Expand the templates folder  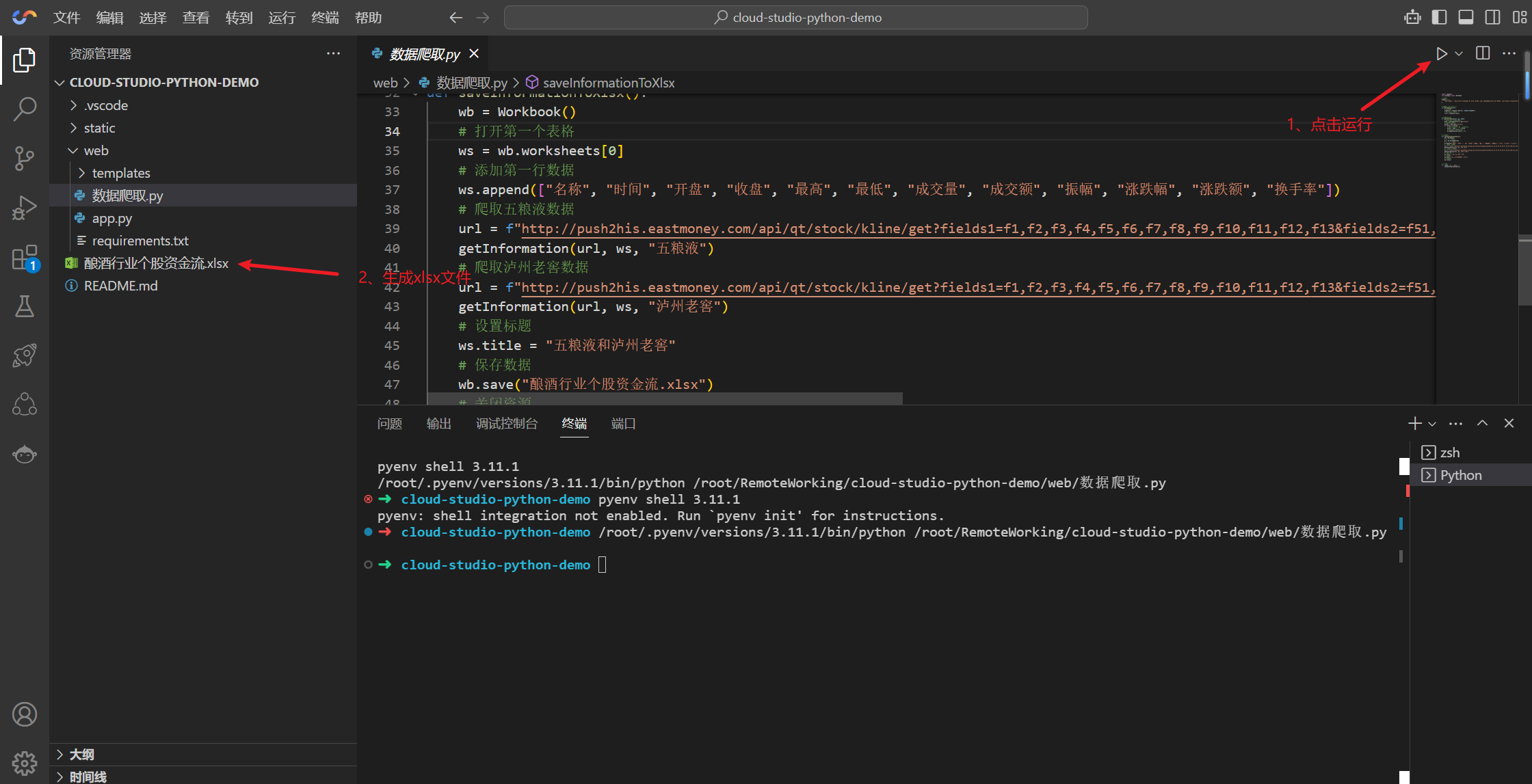click(x=203, y=173)
